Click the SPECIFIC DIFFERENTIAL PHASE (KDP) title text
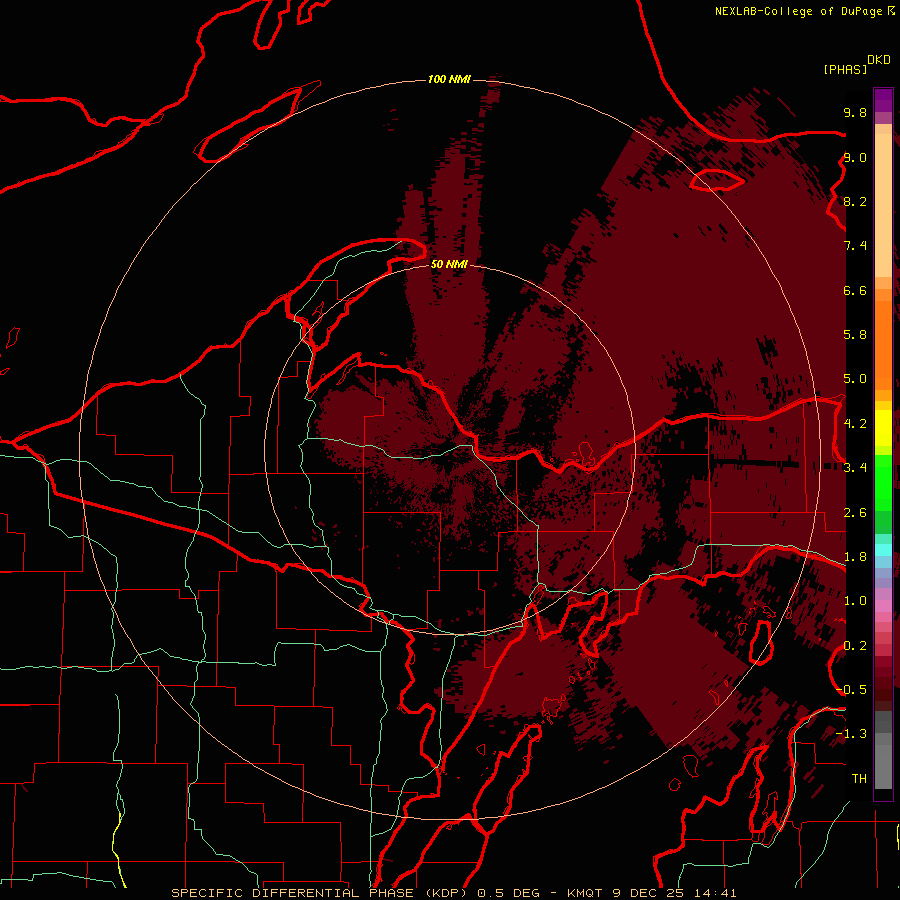 click(319, 893)
